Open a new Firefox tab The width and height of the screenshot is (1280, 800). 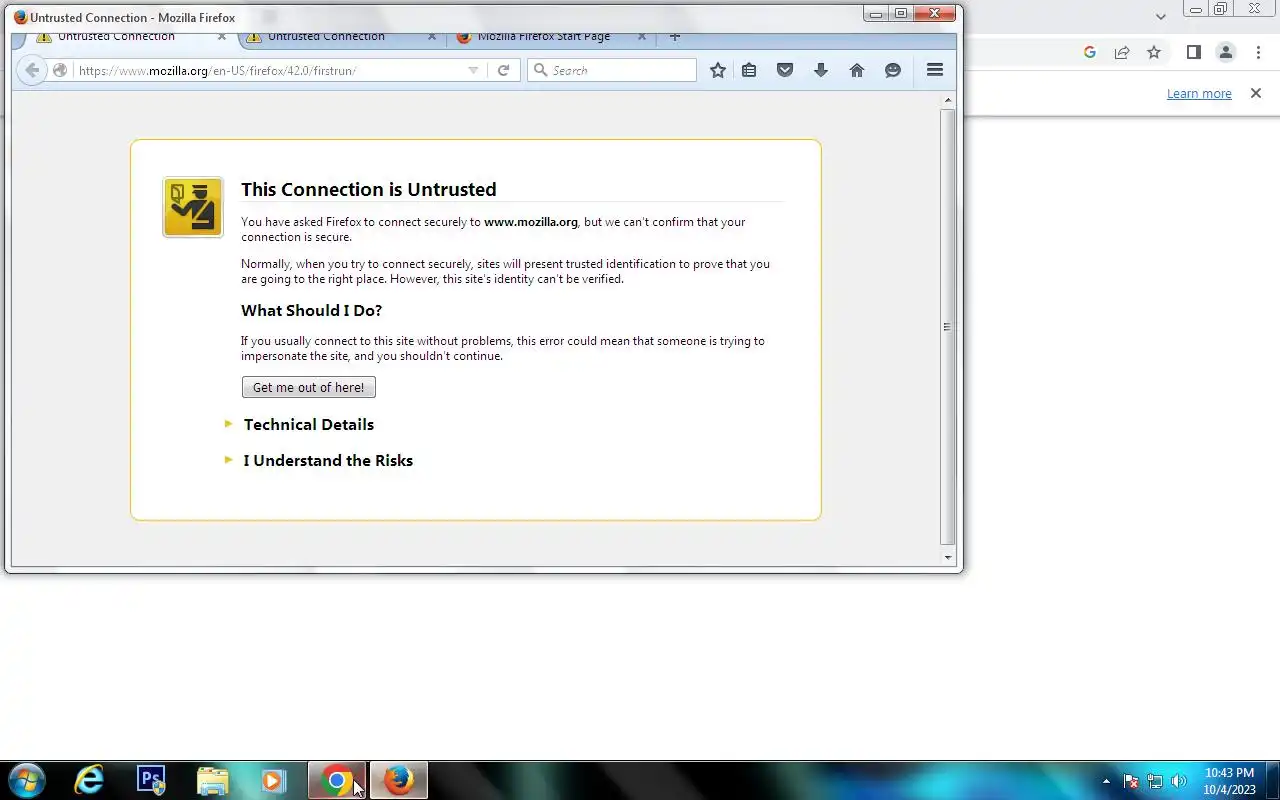click(x=675, y=37)
